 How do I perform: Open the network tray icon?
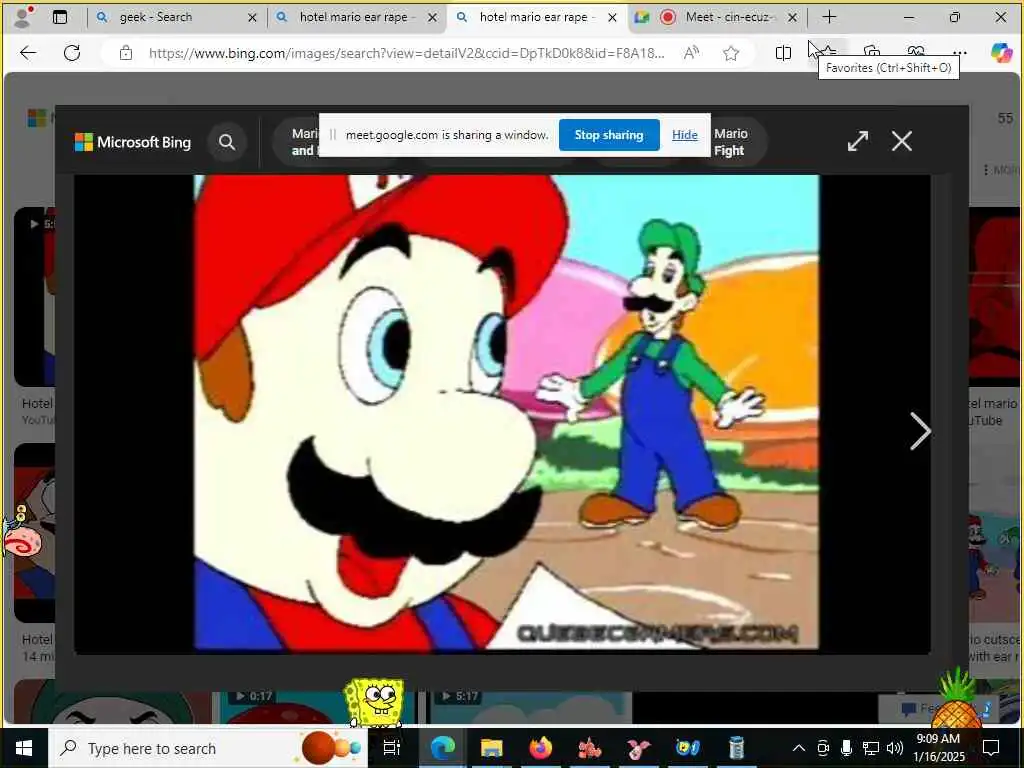click(x=870, y=748)
